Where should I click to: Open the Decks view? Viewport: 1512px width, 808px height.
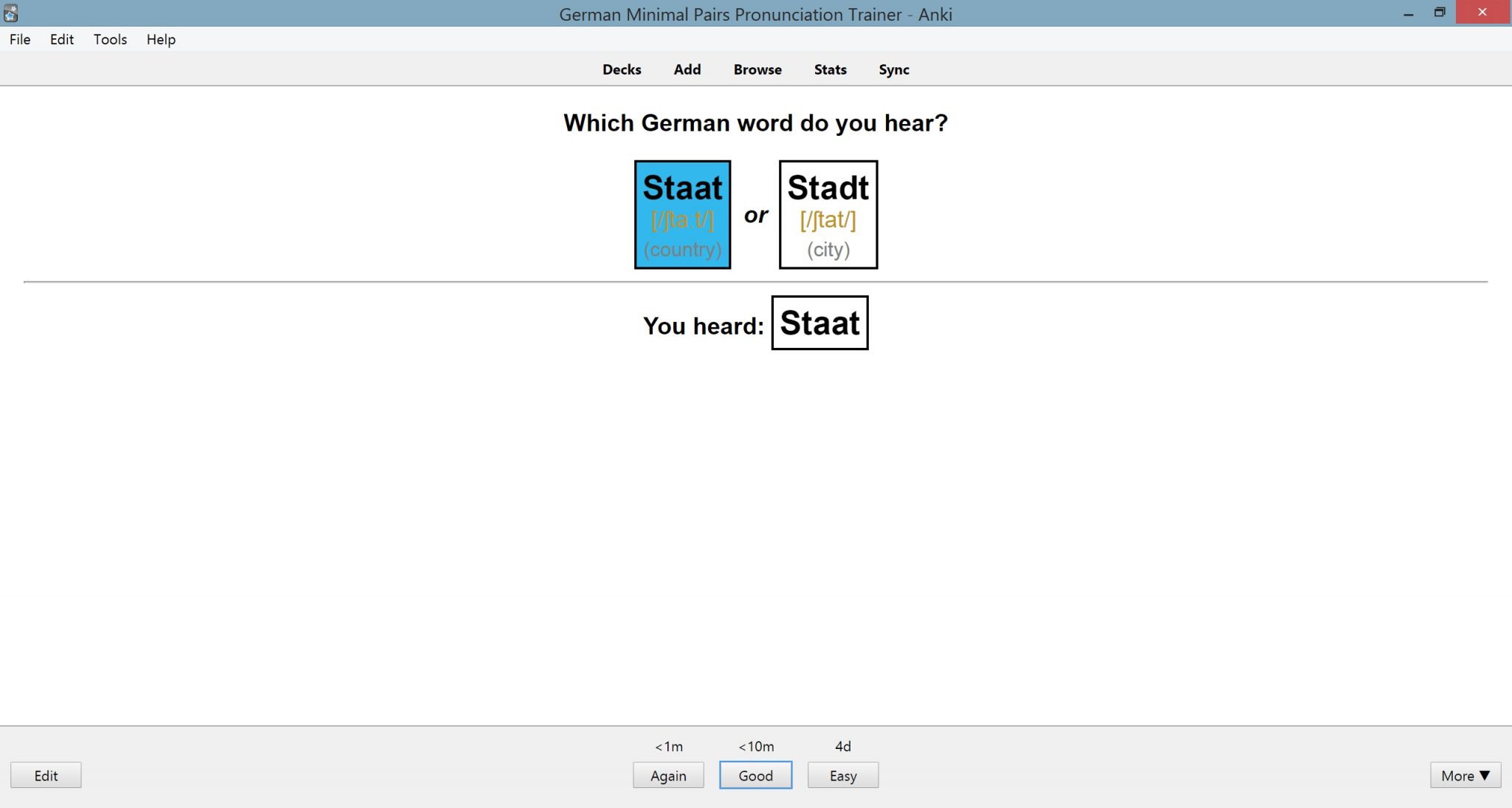(622, 69)
